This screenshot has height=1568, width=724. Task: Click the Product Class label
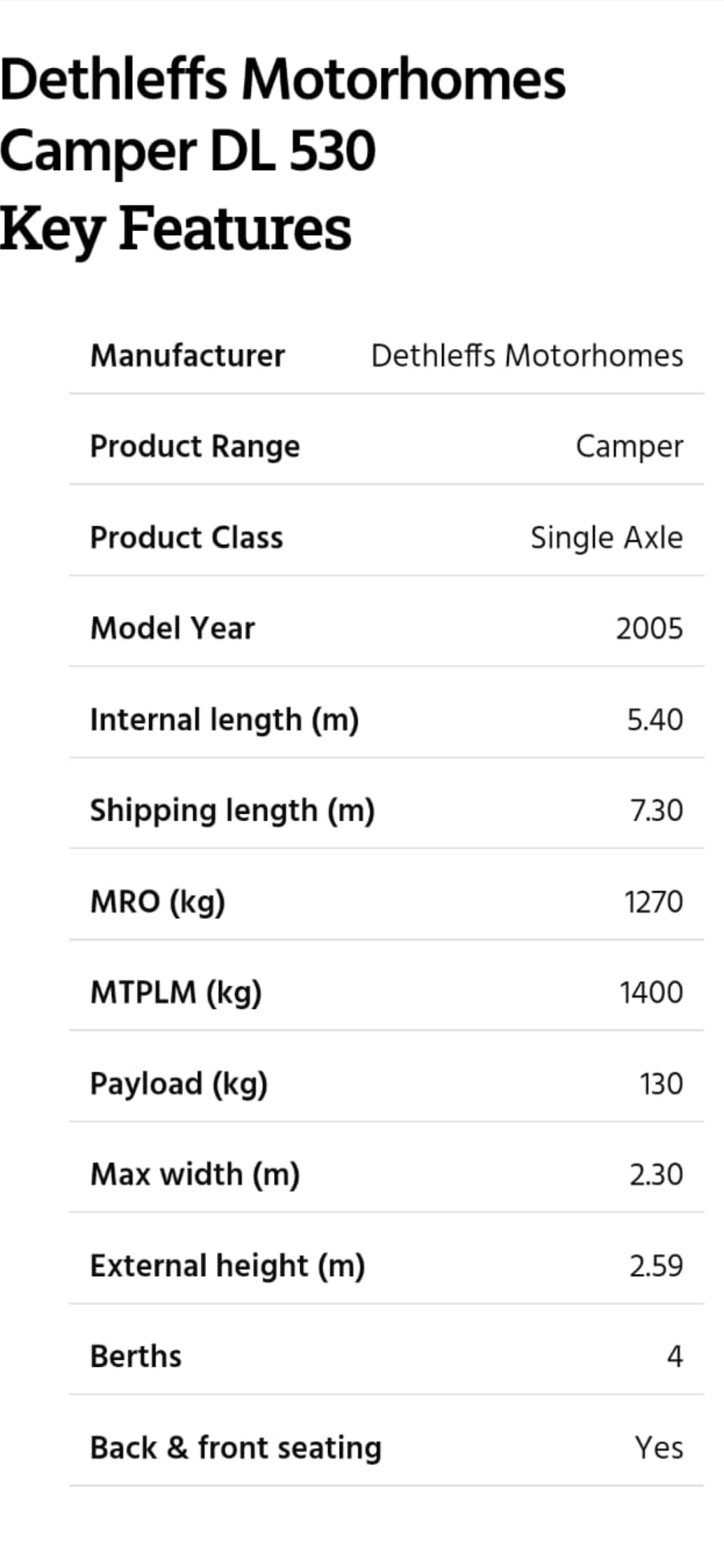click(187, 538)
